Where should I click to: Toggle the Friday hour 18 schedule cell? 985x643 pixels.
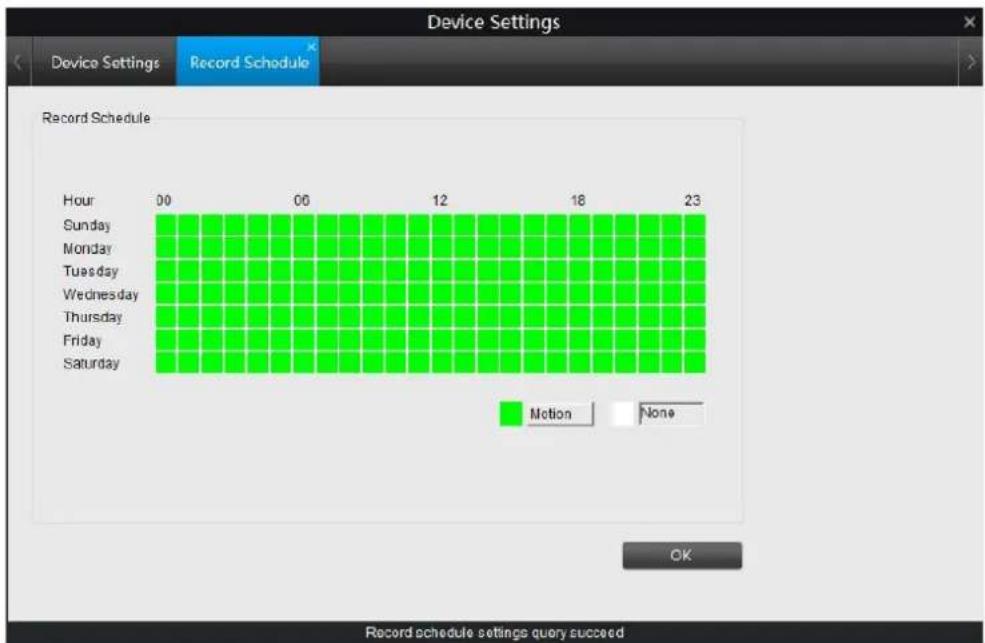[x=580, y=340]
